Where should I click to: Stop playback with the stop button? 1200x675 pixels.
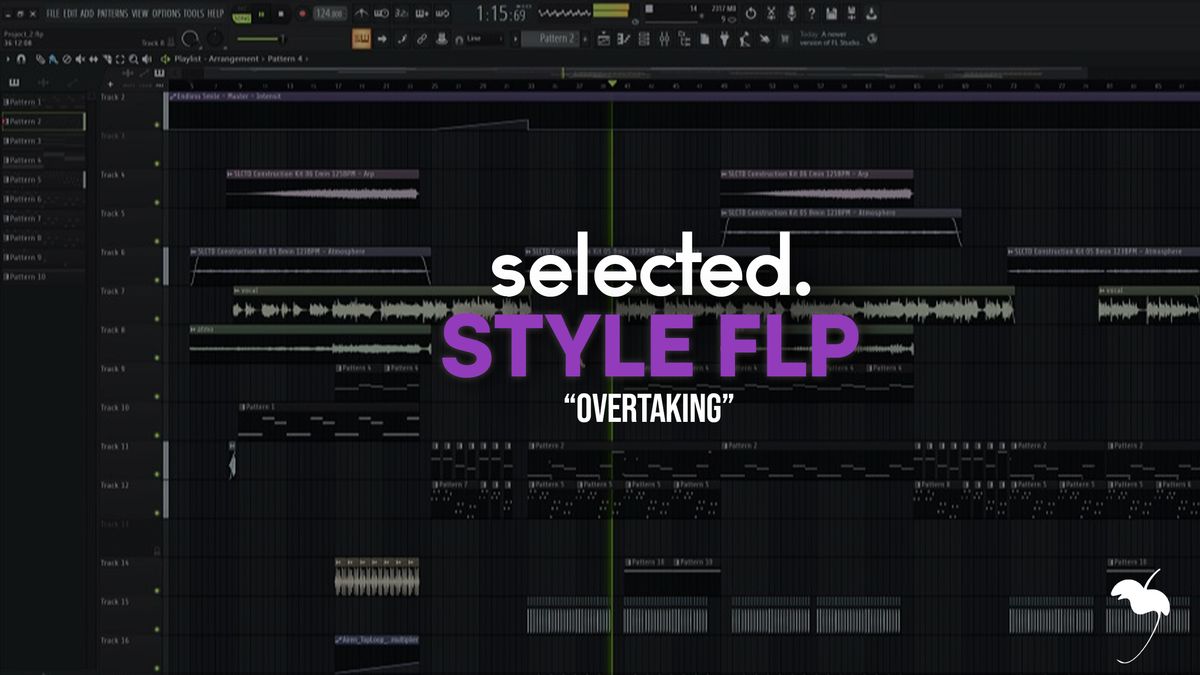[280, 14]
